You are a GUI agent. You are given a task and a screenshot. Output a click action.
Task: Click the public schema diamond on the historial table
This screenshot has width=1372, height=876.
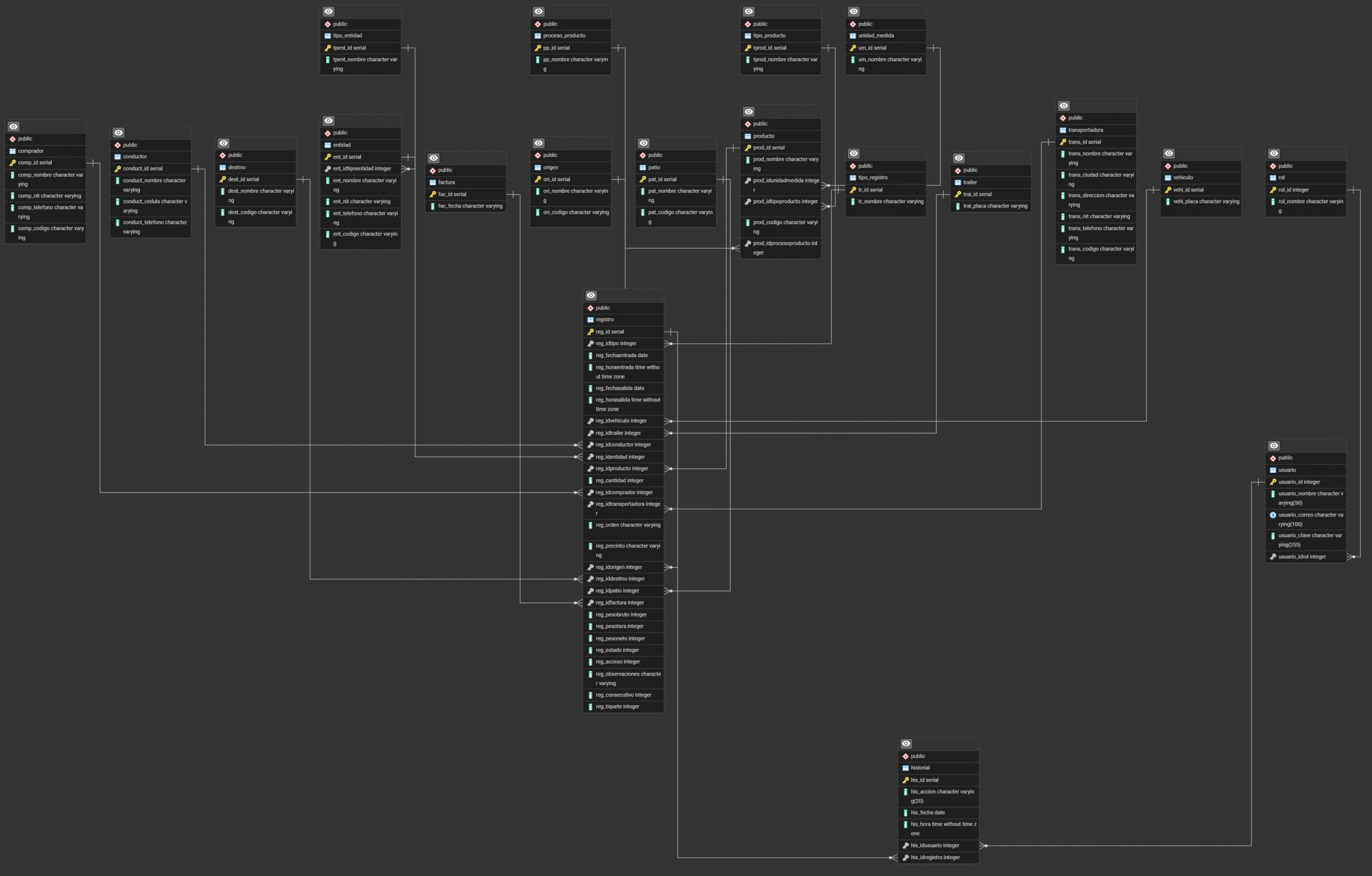click(906, 756)
